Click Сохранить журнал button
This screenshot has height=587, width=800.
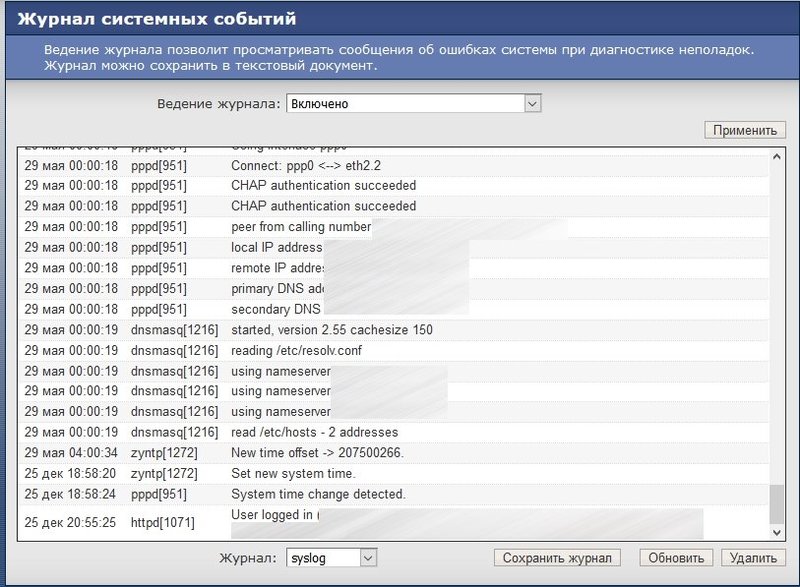pos(557,558)
